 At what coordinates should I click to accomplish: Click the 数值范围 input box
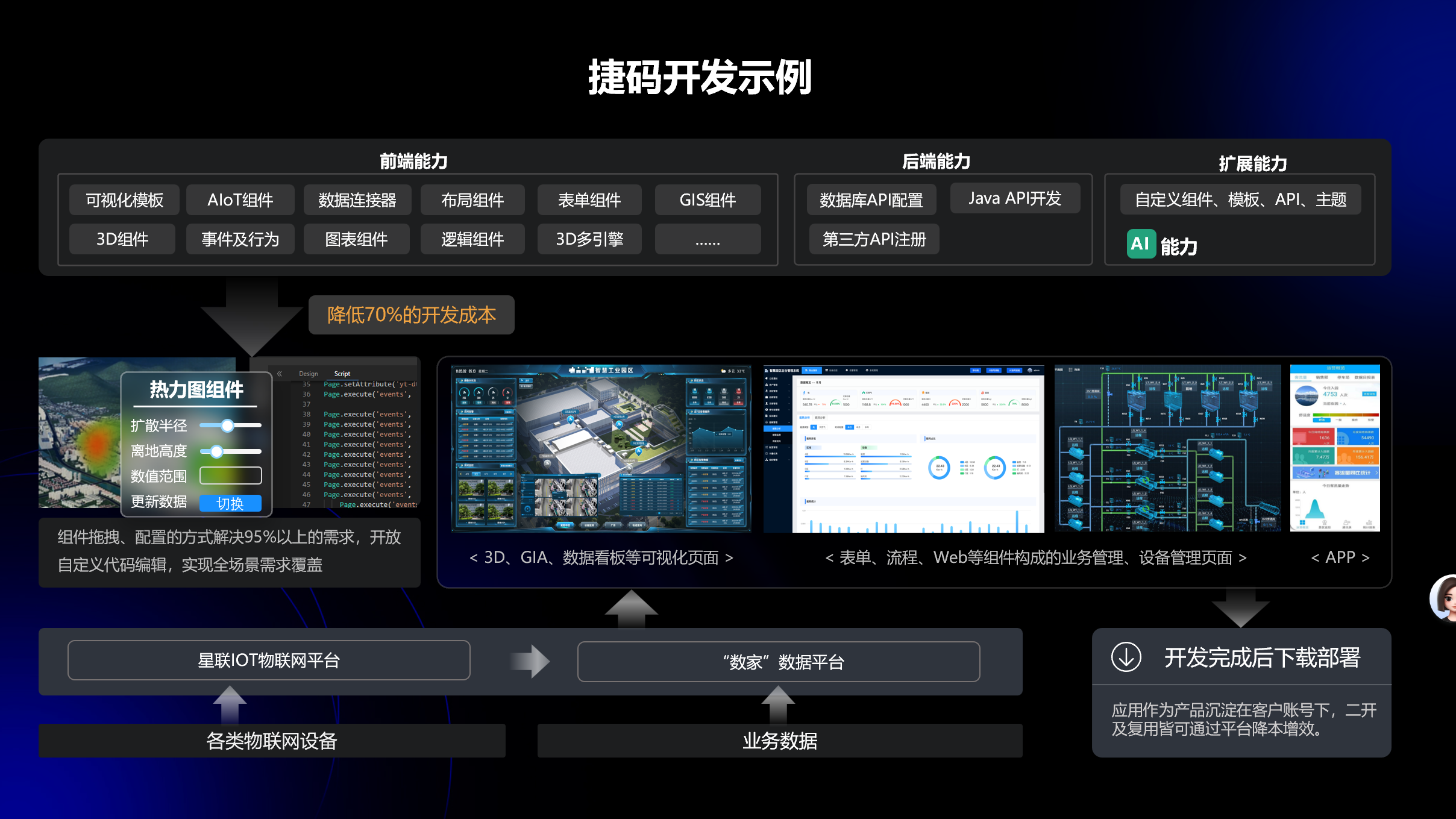coord(230,475)
